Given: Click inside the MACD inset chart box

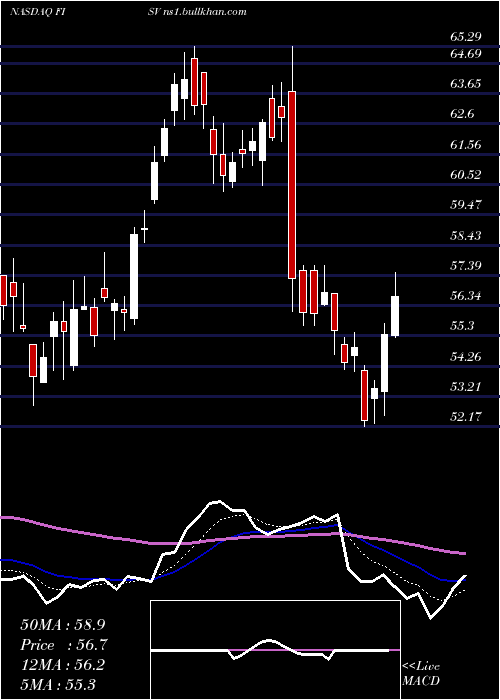Looking at the screenshot, I should (x=275, y=650).
